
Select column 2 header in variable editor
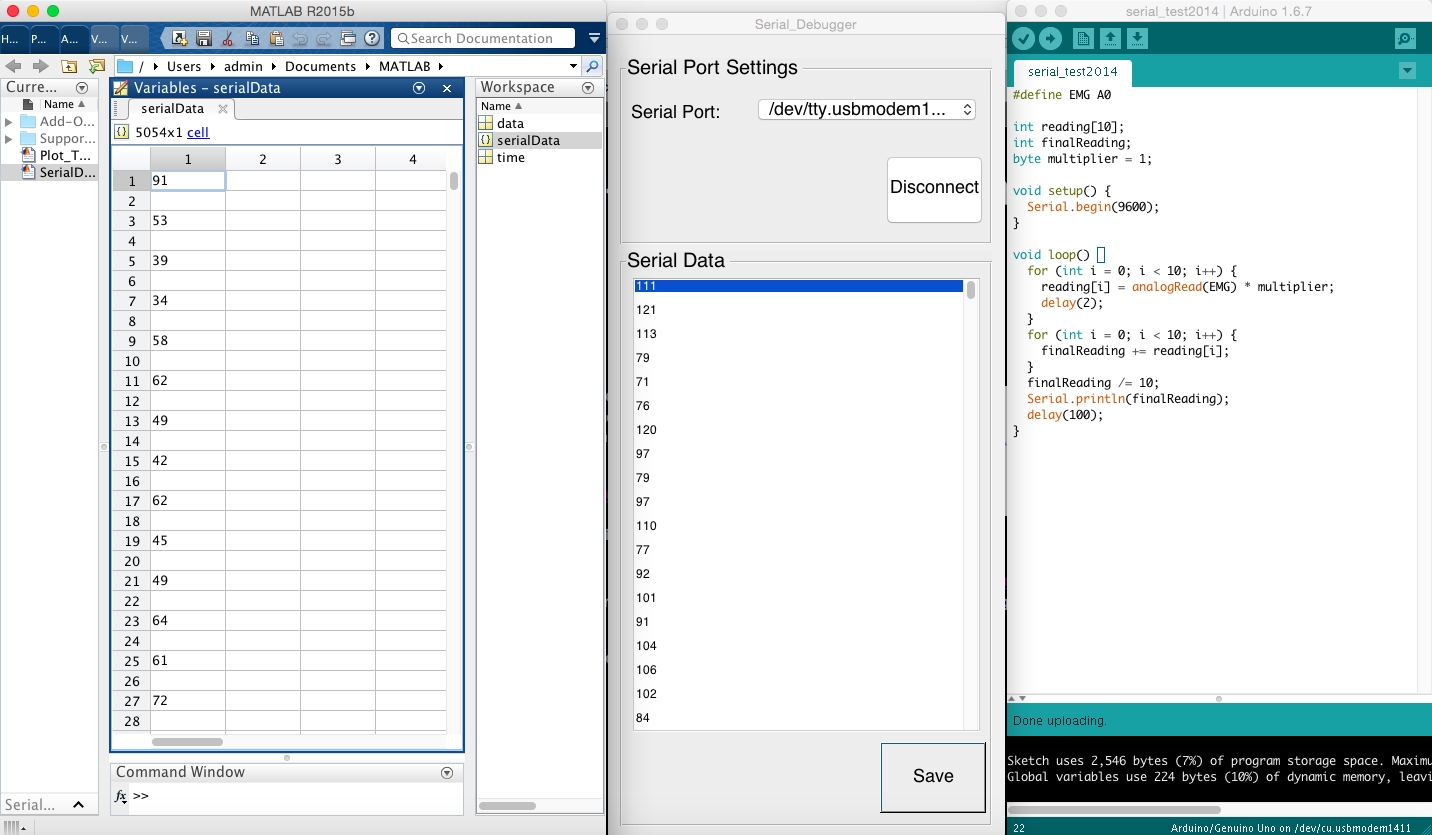(x=262, y=159)
